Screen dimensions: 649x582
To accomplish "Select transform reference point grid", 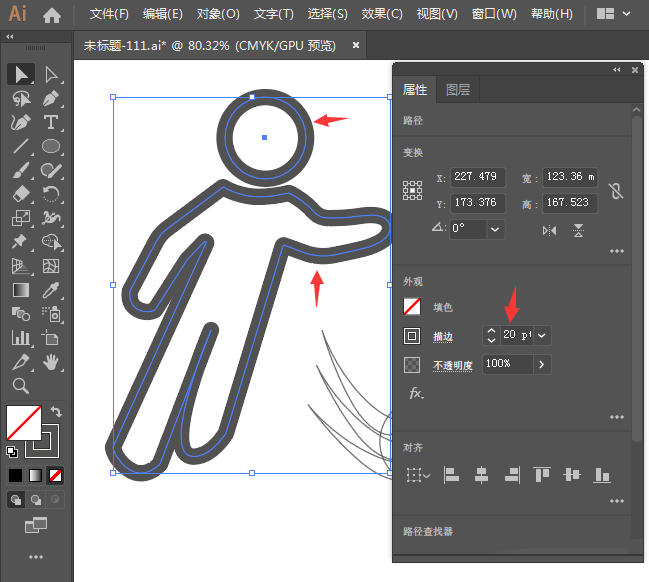I will pos(413,190).
